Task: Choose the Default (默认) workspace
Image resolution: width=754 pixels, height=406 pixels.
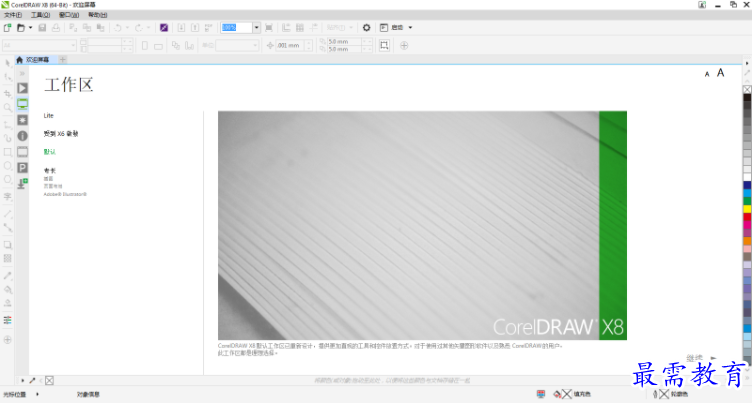Action: coord(50,152)
